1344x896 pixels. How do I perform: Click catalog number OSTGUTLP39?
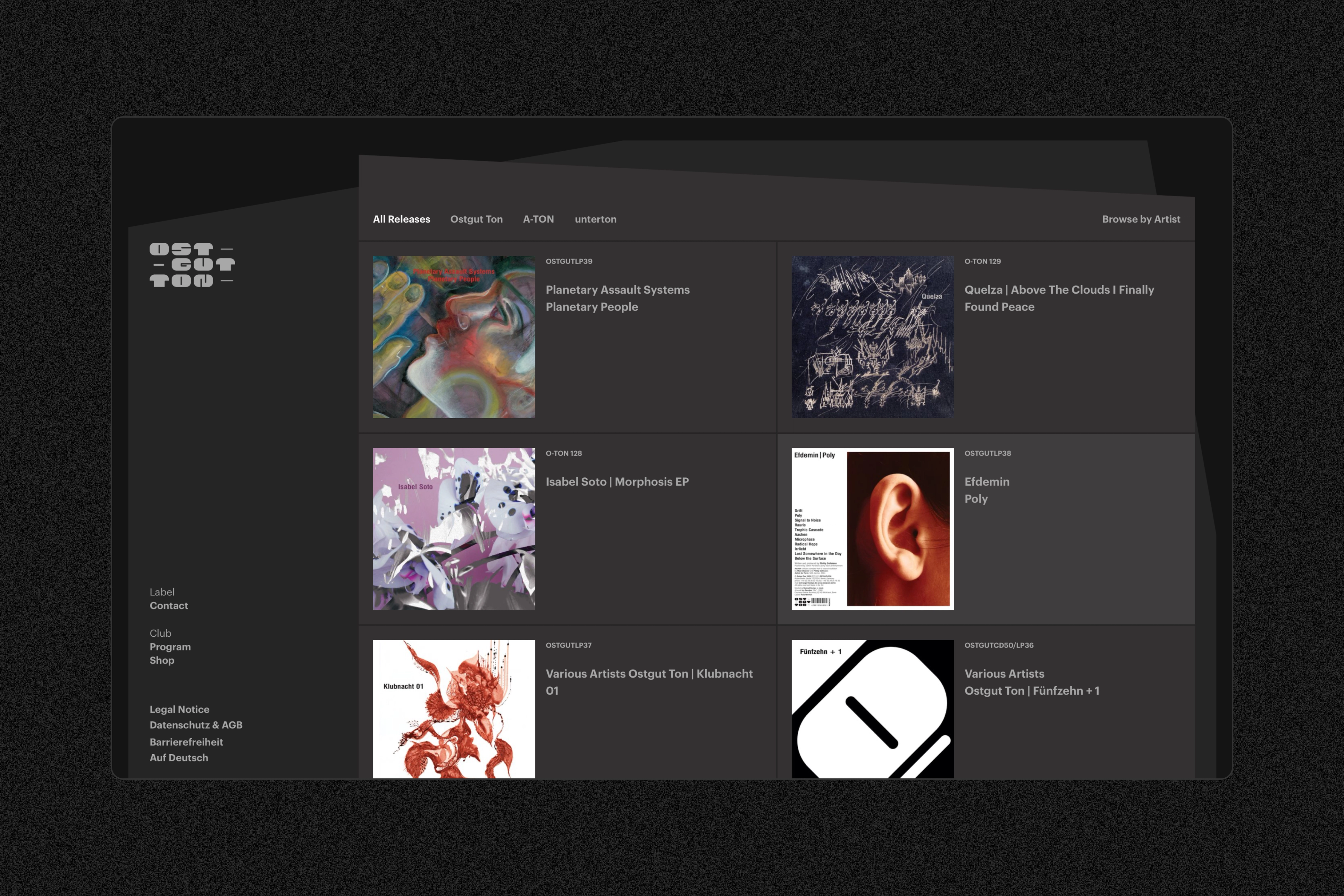click(568, 261)
